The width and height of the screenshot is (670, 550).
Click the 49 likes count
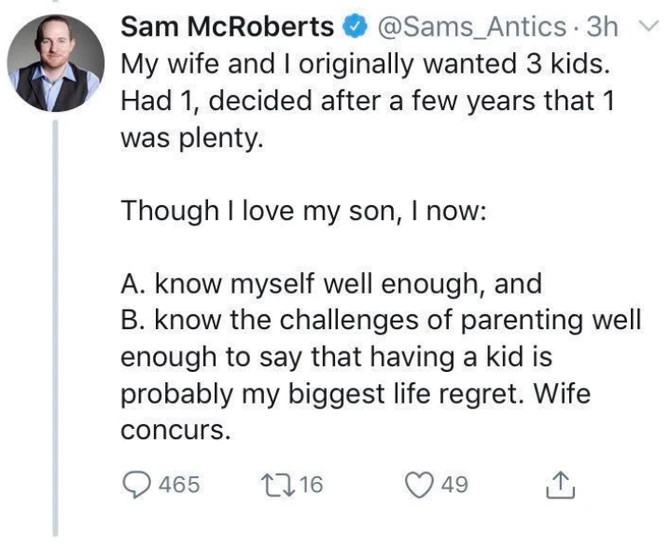coord(454,485)
